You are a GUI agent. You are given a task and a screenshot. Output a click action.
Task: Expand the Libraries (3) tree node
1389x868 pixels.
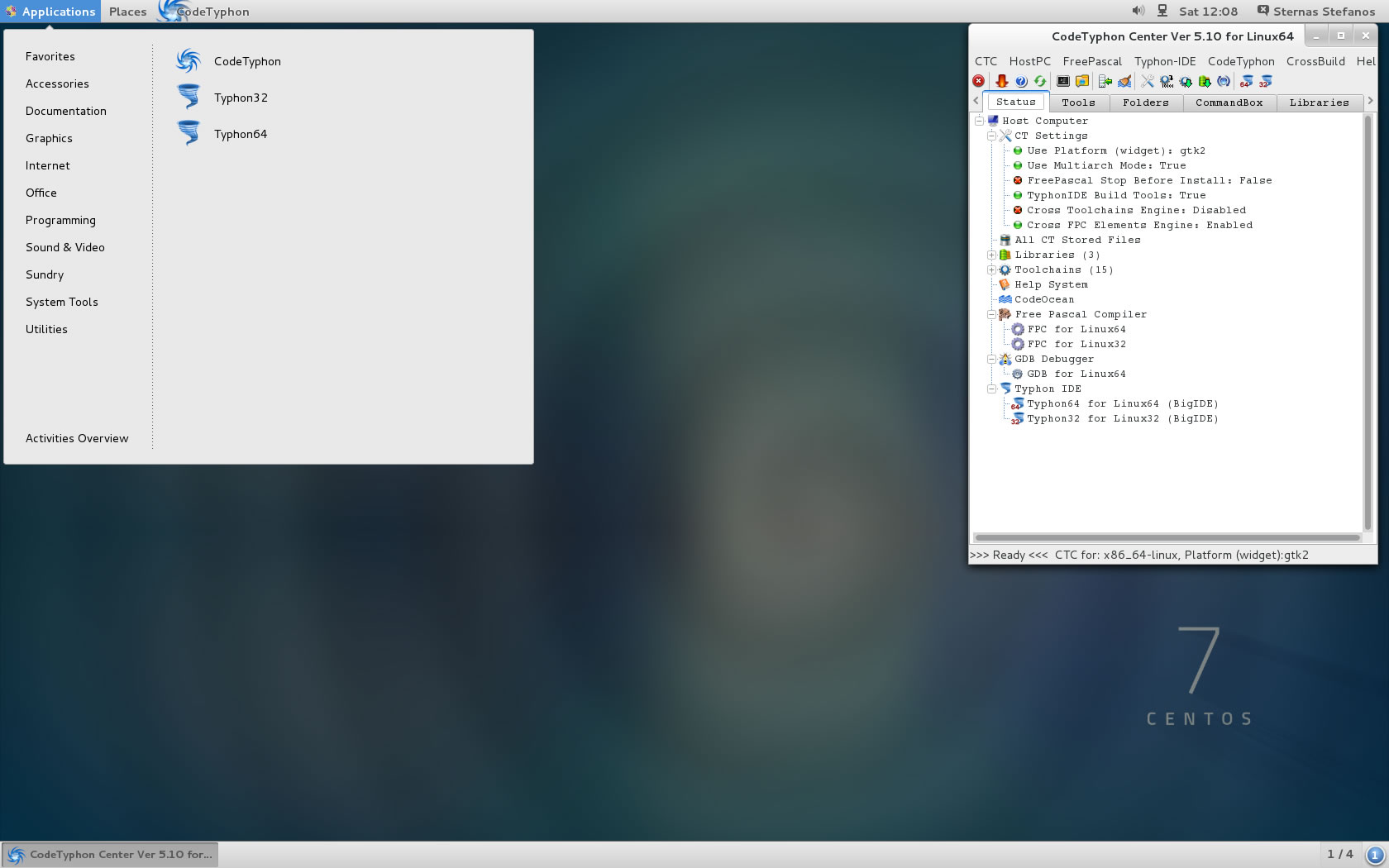pyautogui.click(x=991, y=255)
